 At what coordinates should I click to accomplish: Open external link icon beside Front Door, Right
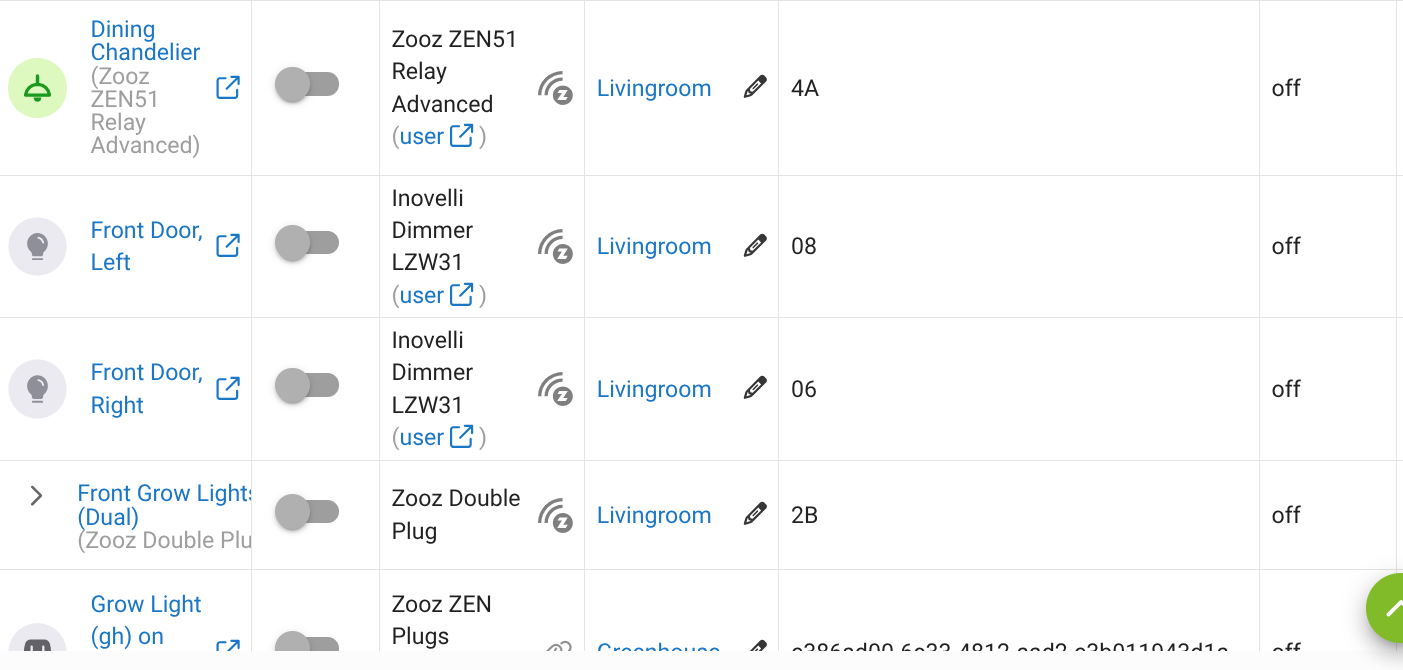click(228, 388)
